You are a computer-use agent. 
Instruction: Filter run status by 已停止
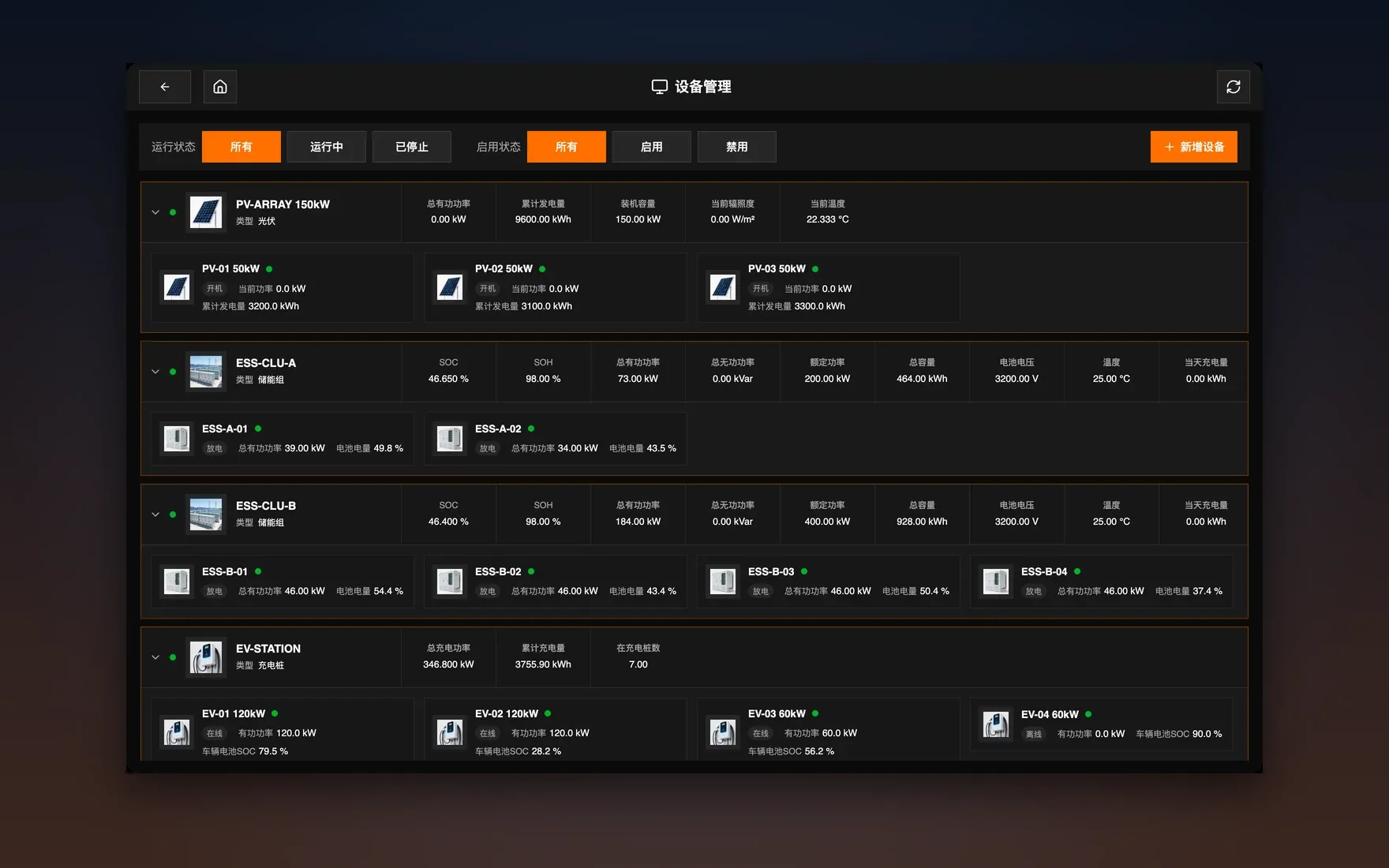412,147
